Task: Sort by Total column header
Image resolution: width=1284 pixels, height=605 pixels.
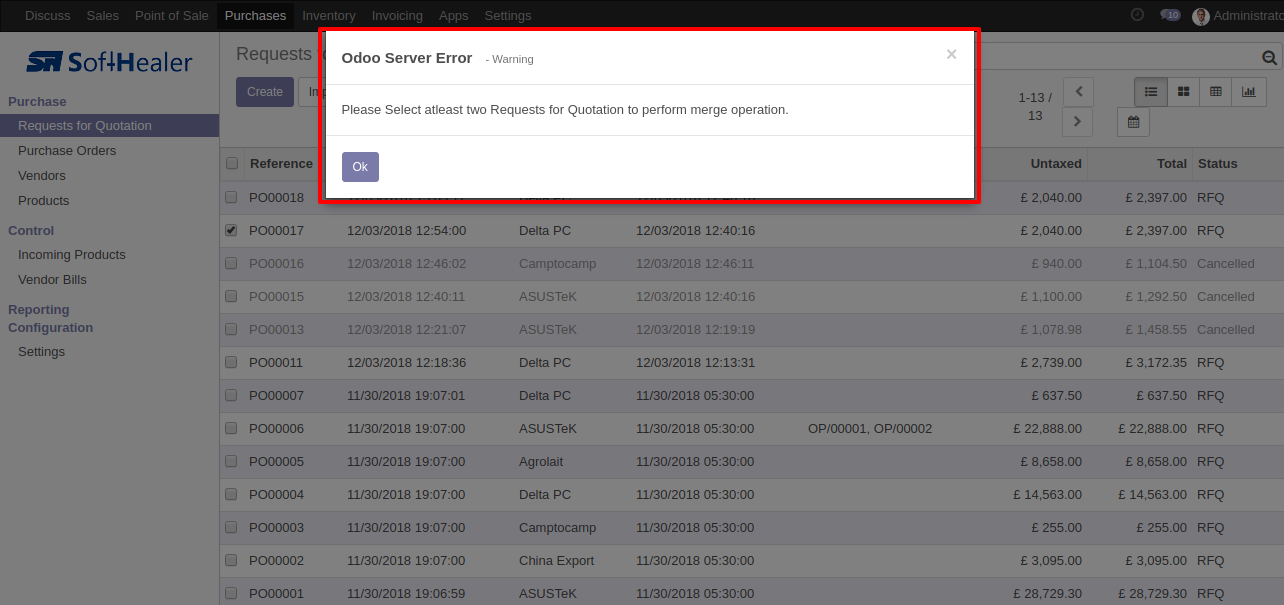Action: 1171,163
